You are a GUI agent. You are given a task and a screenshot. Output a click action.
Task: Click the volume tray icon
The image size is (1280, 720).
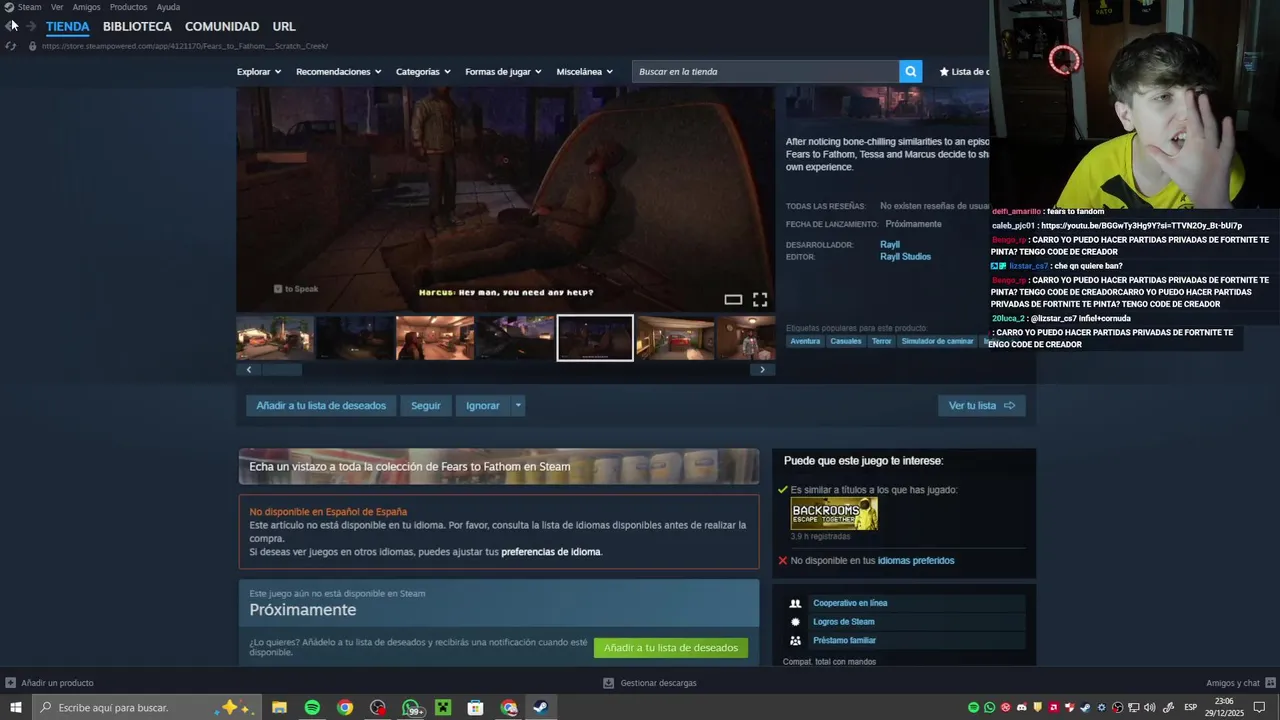click(1149, 708)
